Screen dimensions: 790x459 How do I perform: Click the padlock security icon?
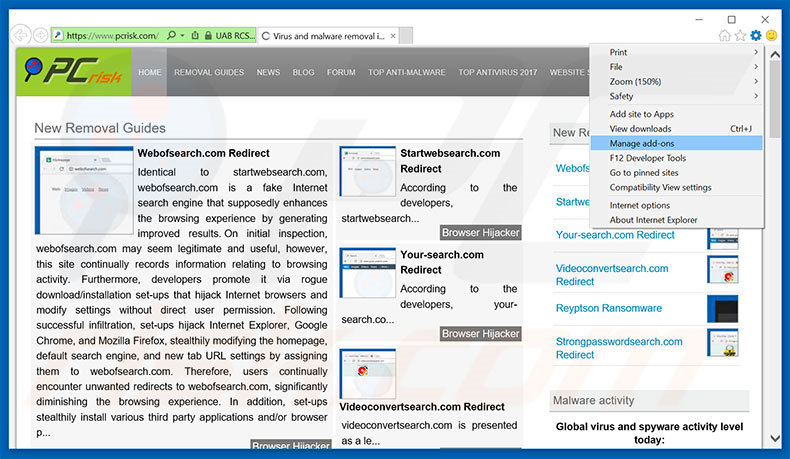[208, 35]
